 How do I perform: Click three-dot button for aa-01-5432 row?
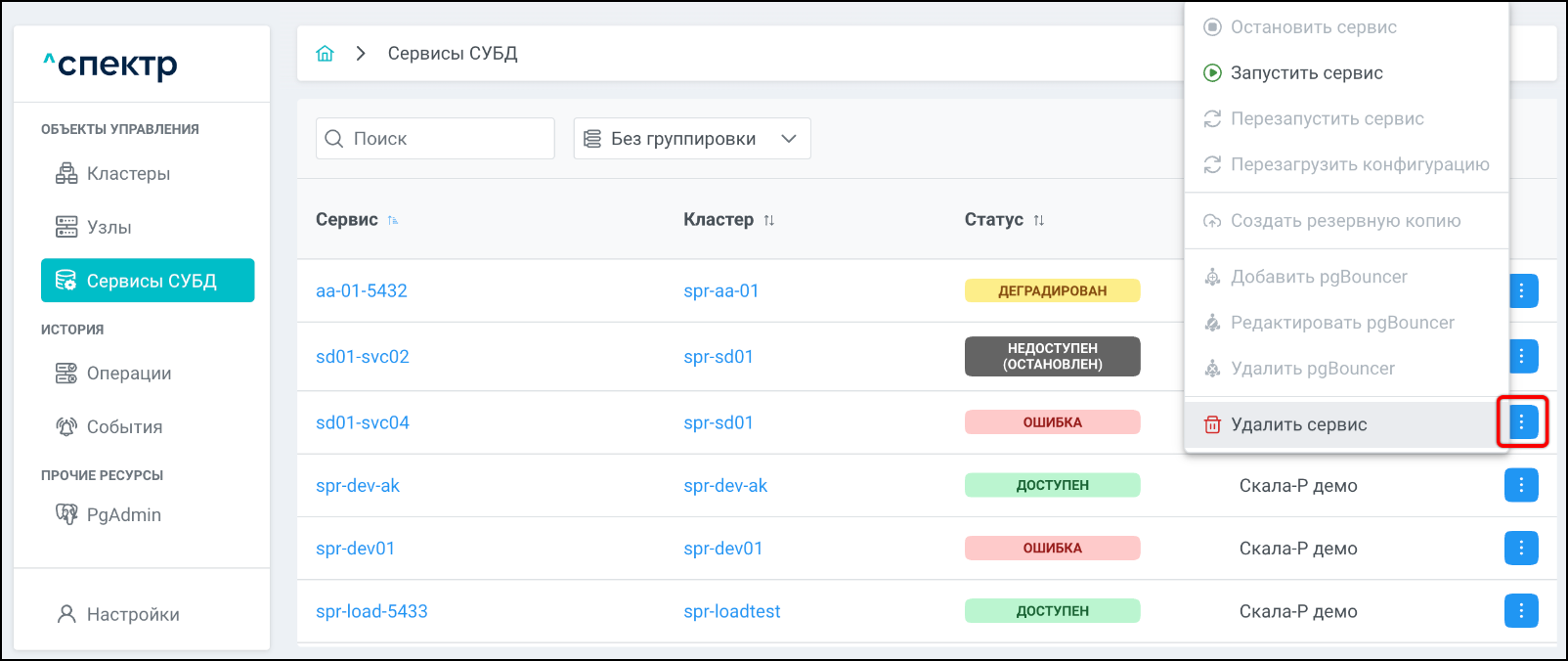[1523, 290]
